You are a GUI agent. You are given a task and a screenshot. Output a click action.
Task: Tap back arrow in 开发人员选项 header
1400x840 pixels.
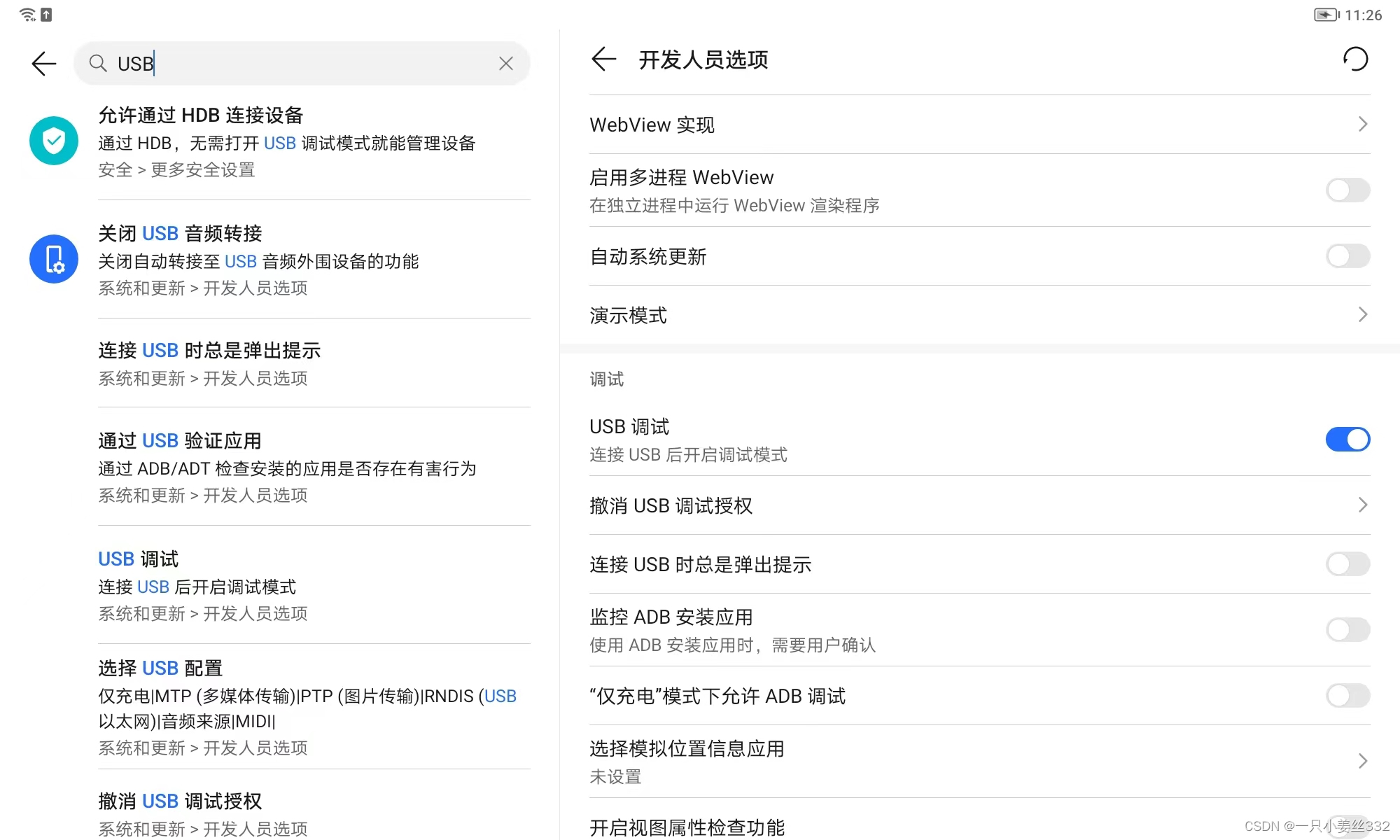pos(603,59)
